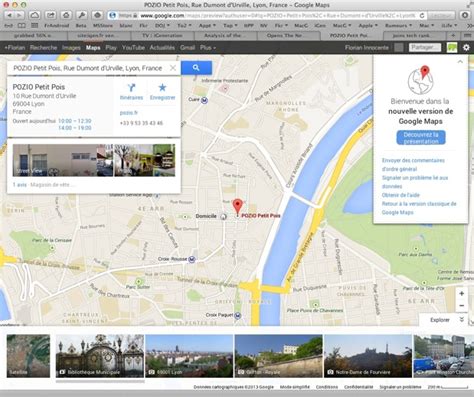
Task: Go back with Safari's back arrow
Action: [9, 15]
